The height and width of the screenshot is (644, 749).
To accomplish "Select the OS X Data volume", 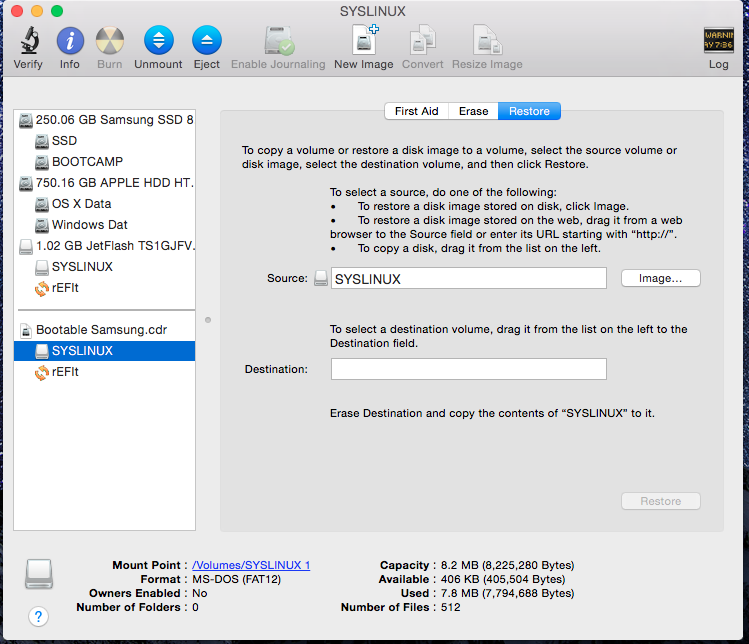I will click(x=104, y=204).
